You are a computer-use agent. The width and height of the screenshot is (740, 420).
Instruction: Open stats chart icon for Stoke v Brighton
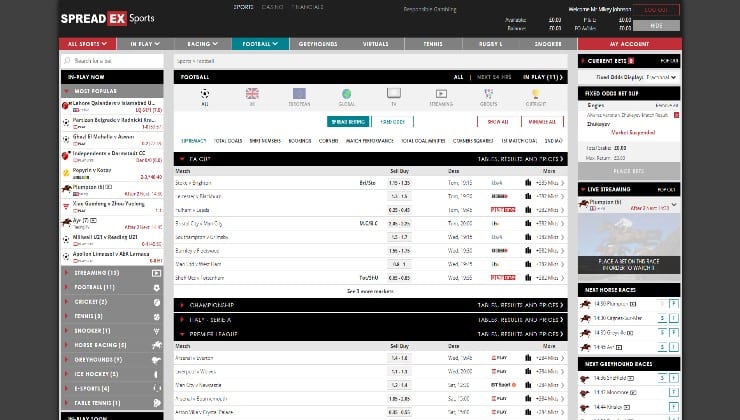point(528,183)
